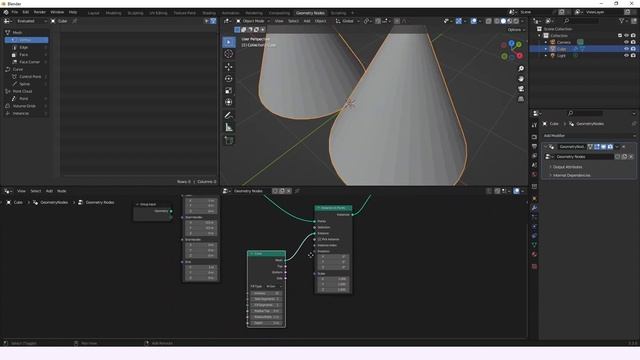
Task: Open the viewport Options dropdown
Action: coord(516,30)
